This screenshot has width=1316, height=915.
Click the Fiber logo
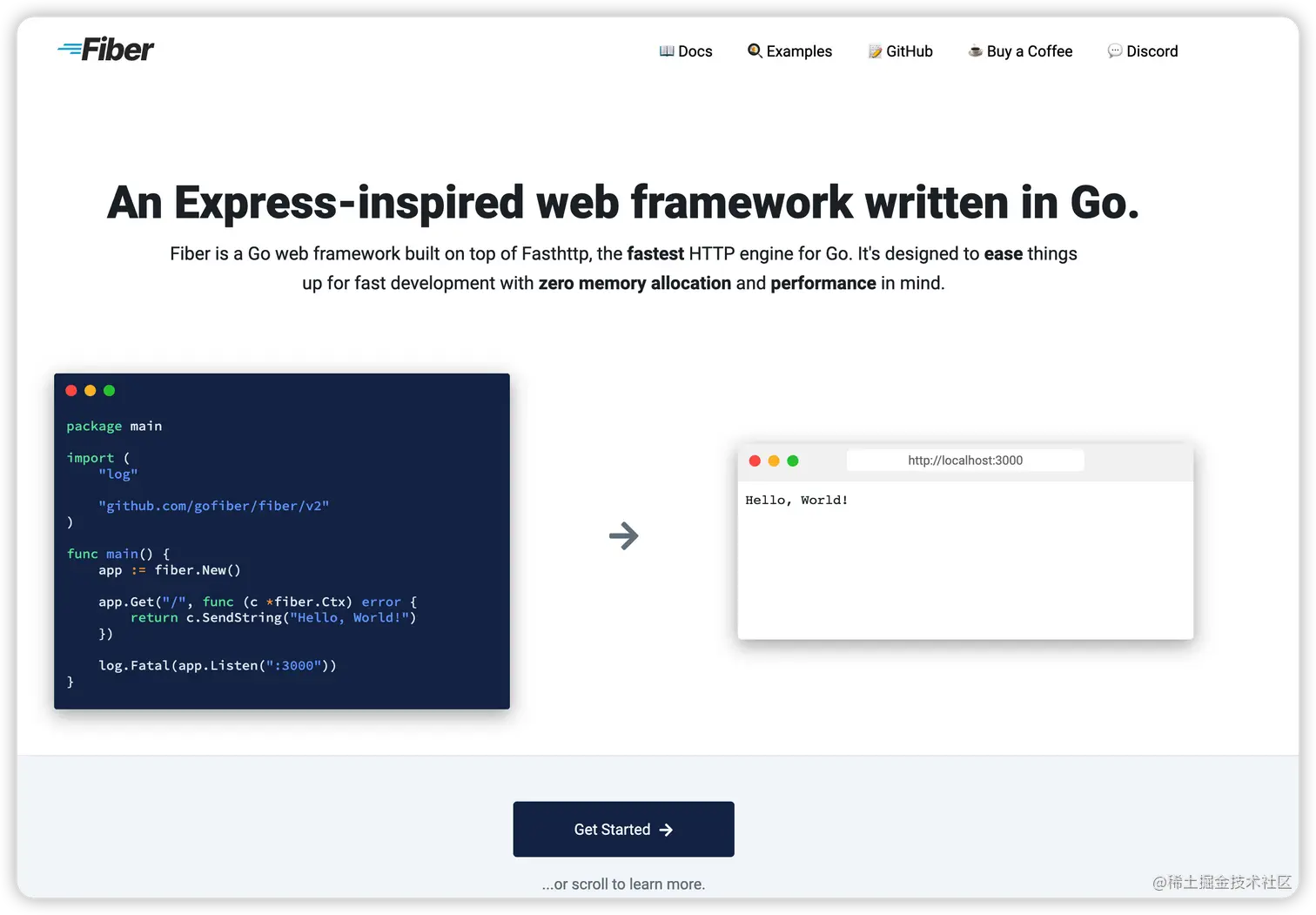[105, 50]
